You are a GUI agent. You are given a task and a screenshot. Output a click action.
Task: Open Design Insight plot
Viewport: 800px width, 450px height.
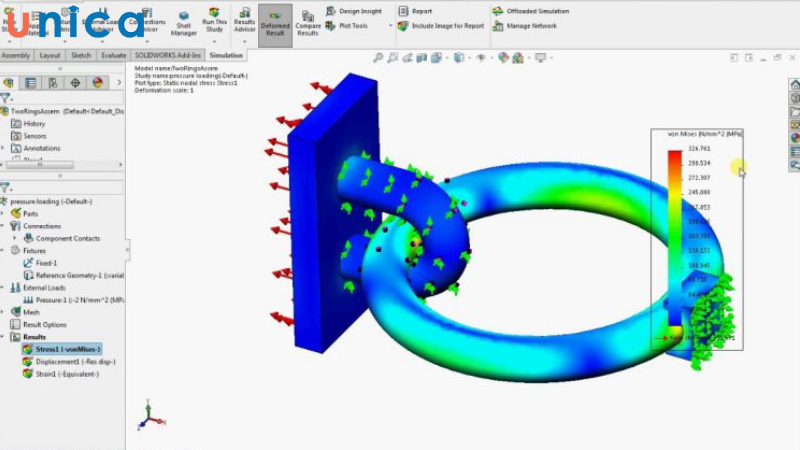pos(354,11)
